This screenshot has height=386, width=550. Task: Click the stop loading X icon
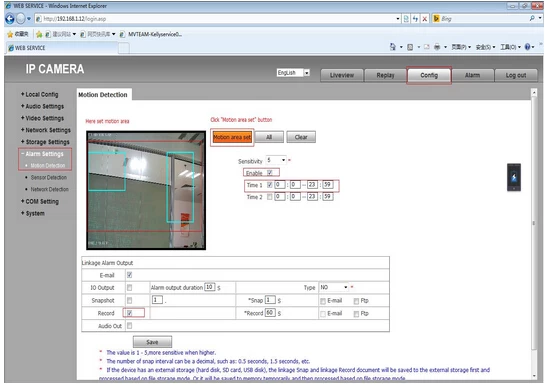coord(425,19)
